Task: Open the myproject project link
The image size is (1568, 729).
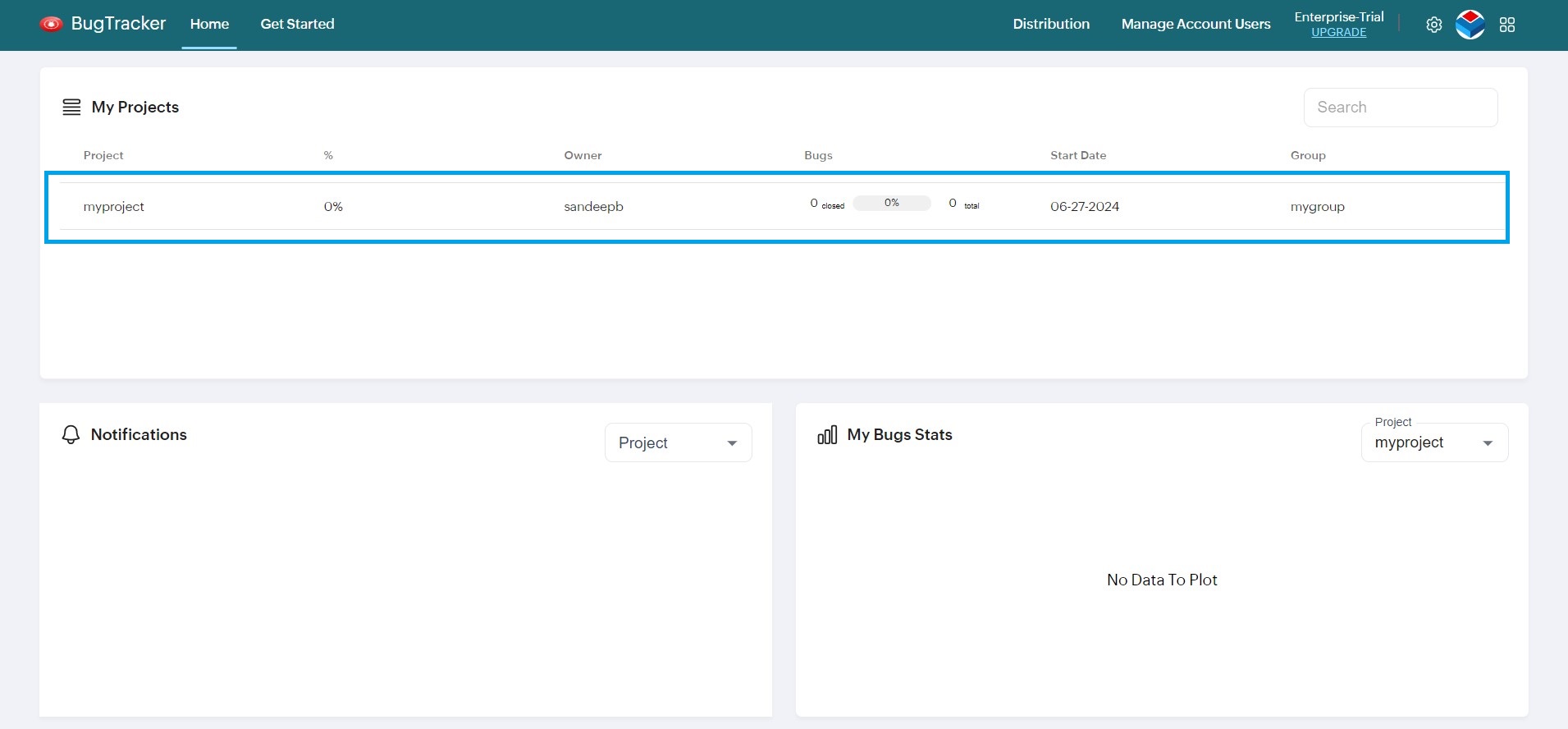Action: click(x=113, y=207)
